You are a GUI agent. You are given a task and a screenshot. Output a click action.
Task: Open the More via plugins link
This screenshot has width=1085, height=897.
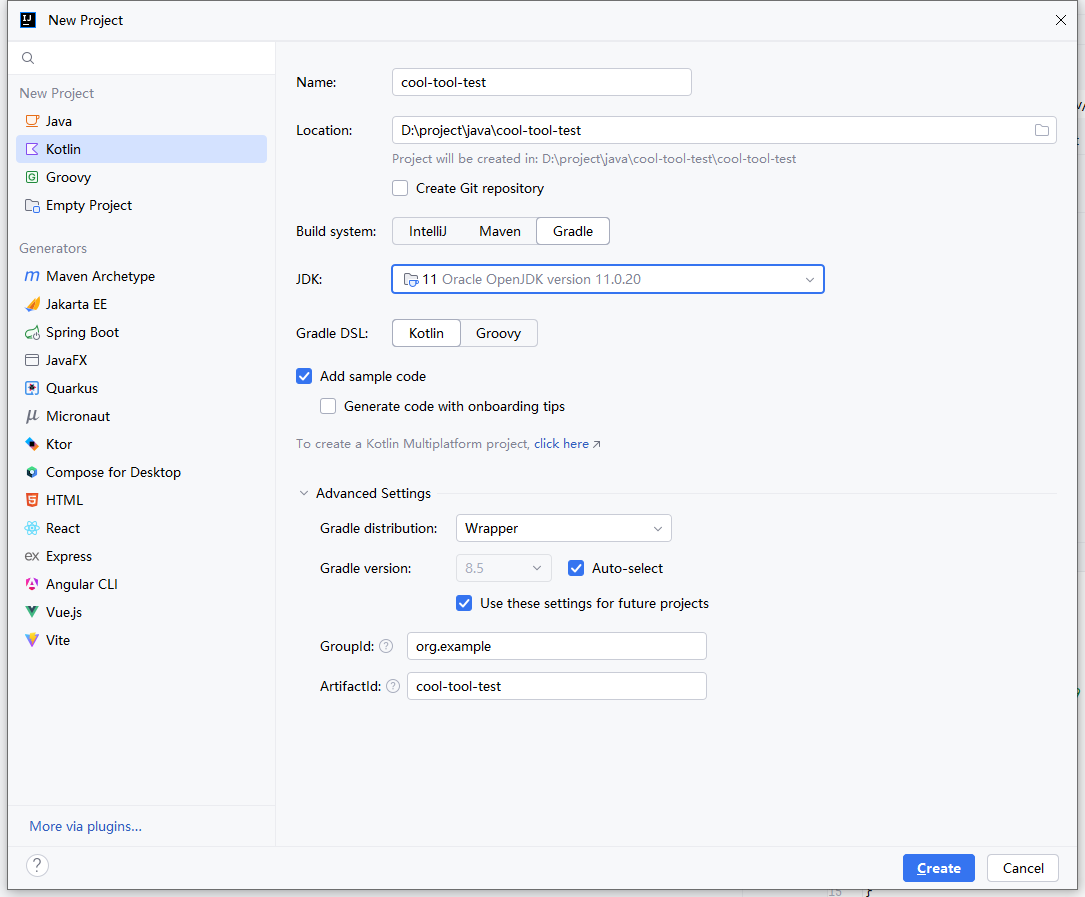[85, 826]
